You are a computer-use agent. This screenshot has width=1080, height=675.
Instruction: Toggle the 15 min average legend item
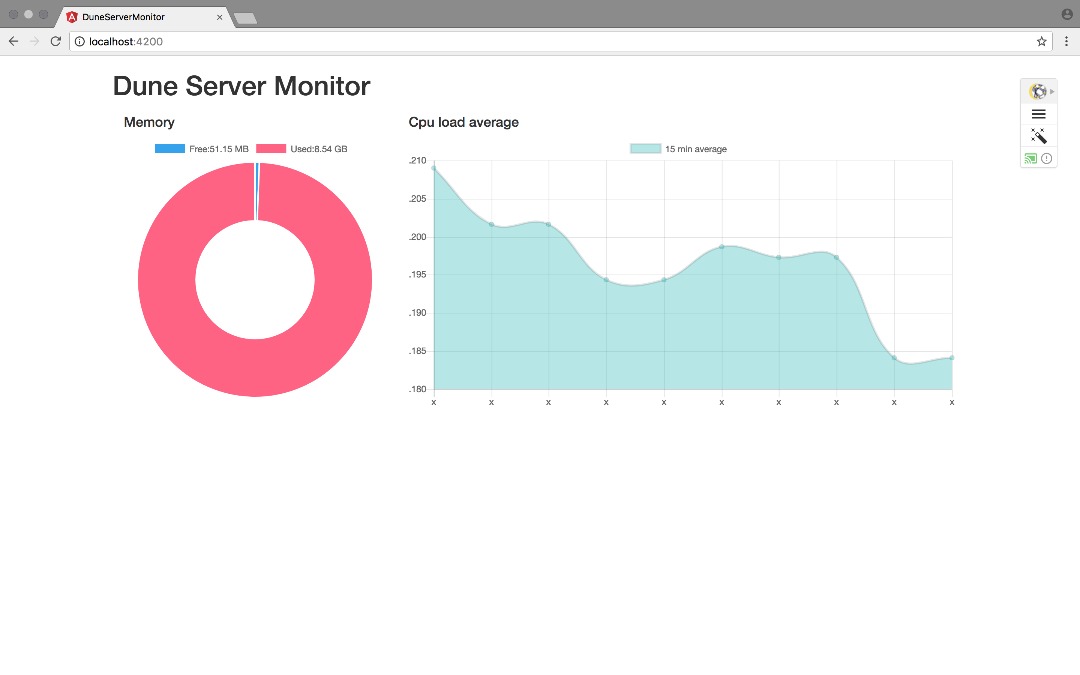click(x=678, y=149)
